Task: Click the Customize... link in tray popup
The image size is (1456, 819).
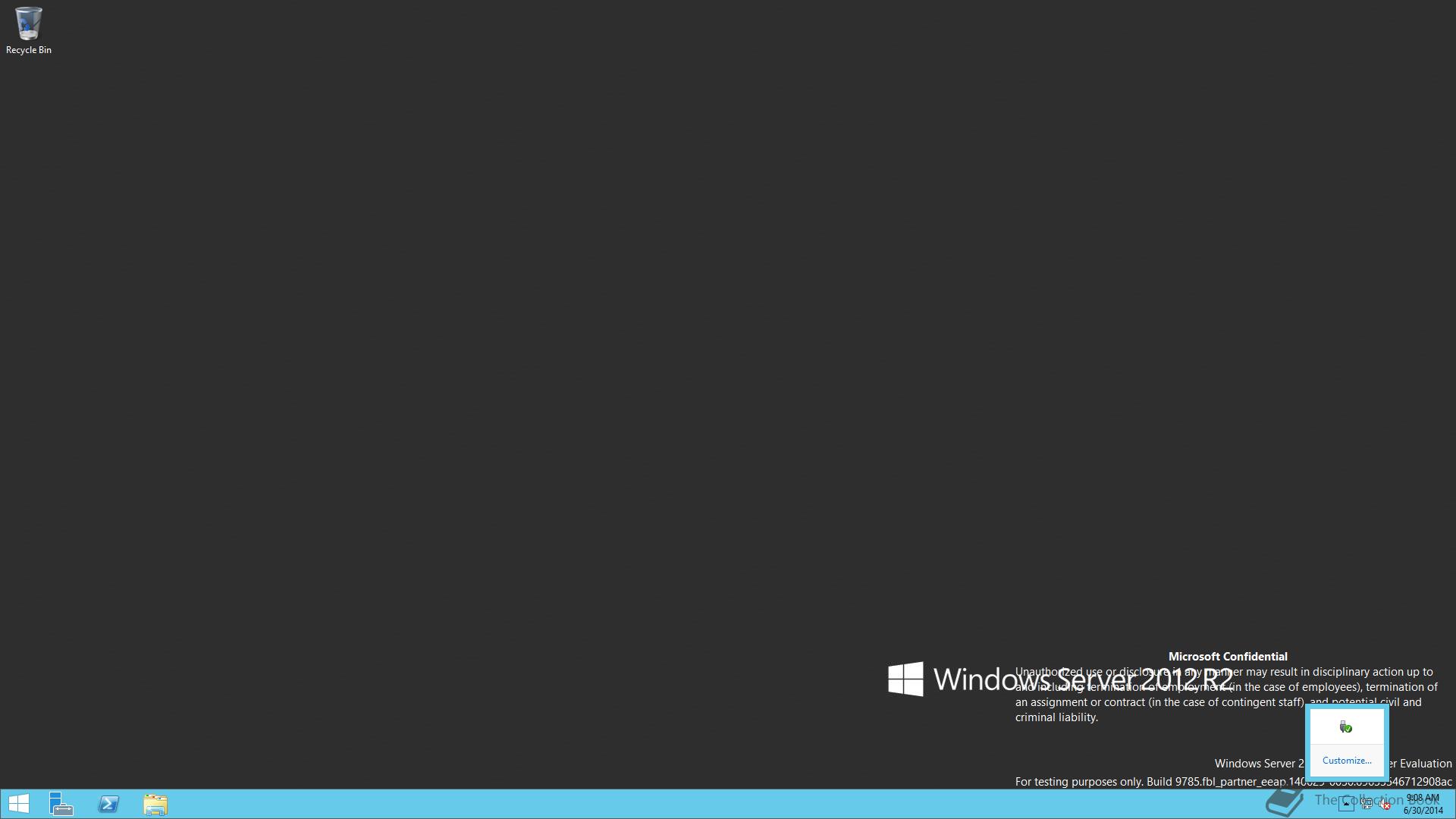Action: pyautogui.click(x=1347, y=760)
